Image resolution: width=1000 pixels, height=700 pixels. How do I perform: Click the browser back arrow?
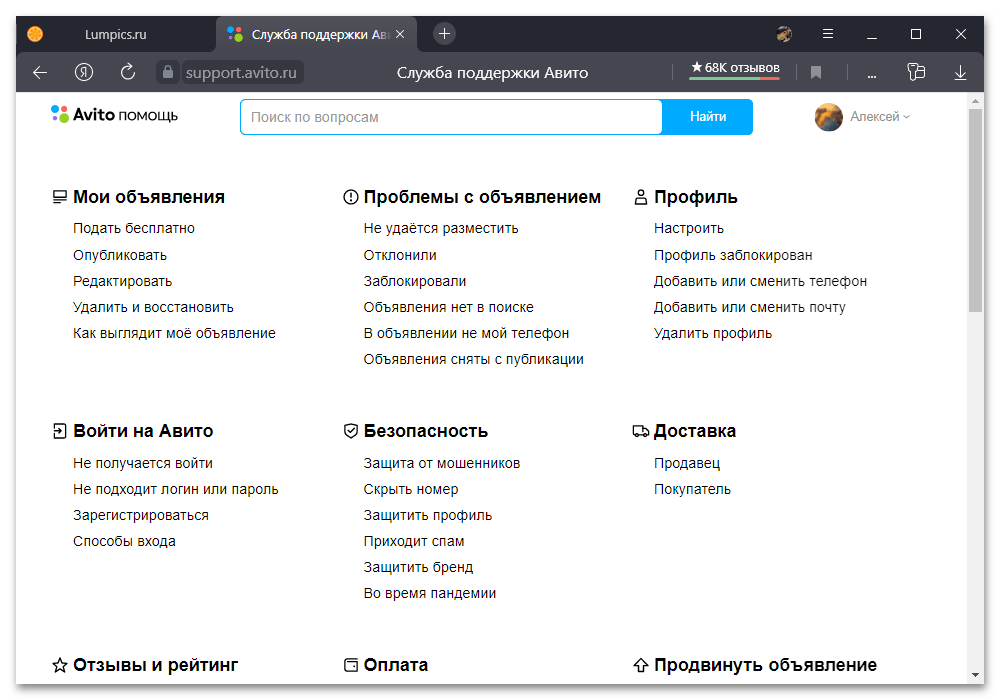pyautogui.click(x=40, y=73)
